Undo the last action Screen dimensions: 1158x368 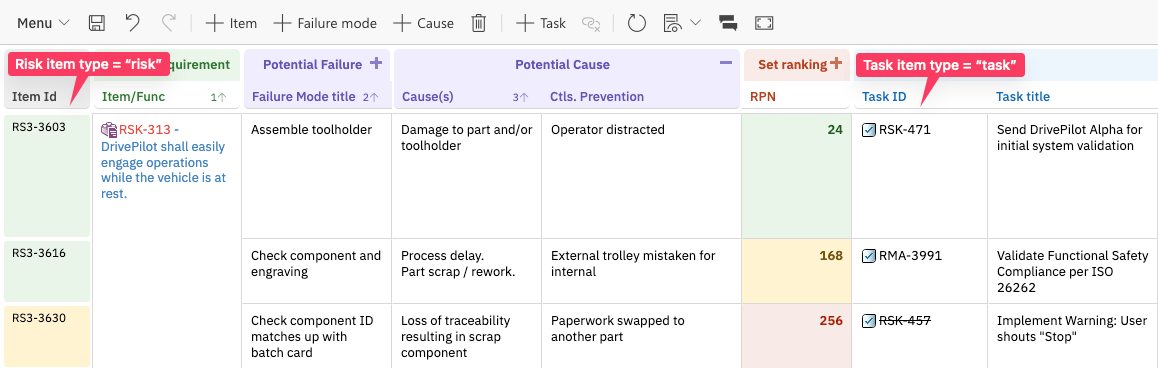click(132, 23)
